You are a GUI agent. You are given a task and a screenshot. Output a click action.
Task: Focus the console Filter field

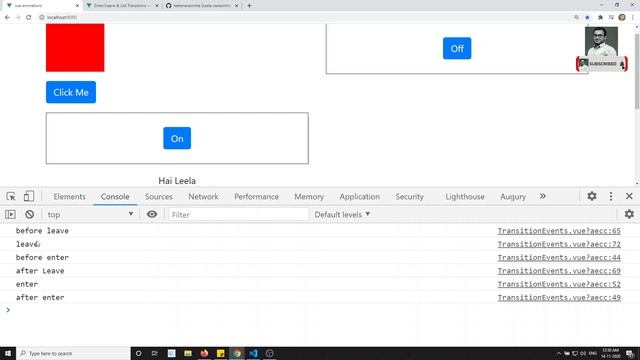tap(238, 214)
